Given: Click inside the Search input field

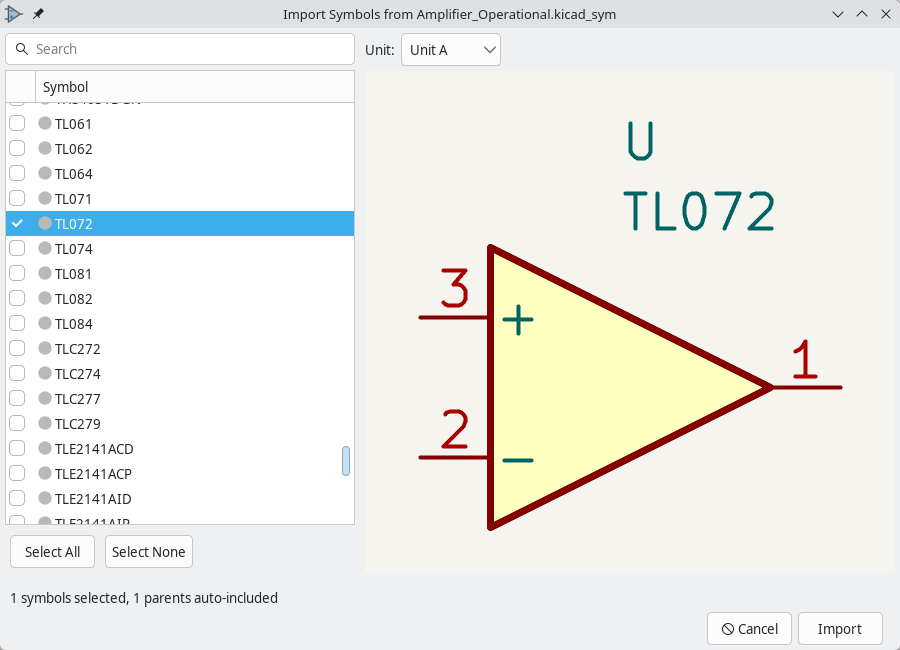Looking at the screenshot, I should 180,48.
